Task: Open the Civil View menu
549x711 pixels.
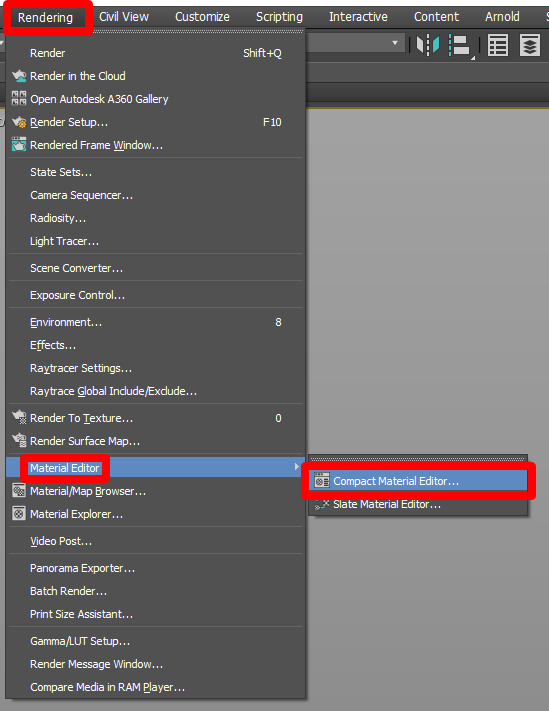Action: 124,17
